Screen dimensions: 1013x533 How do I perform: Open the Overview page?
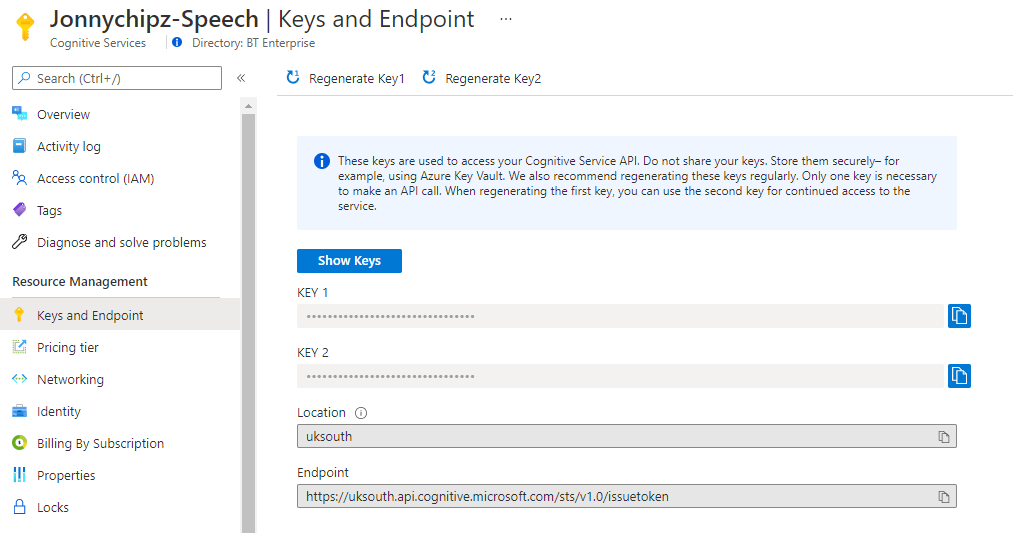[x=63, y=115]
